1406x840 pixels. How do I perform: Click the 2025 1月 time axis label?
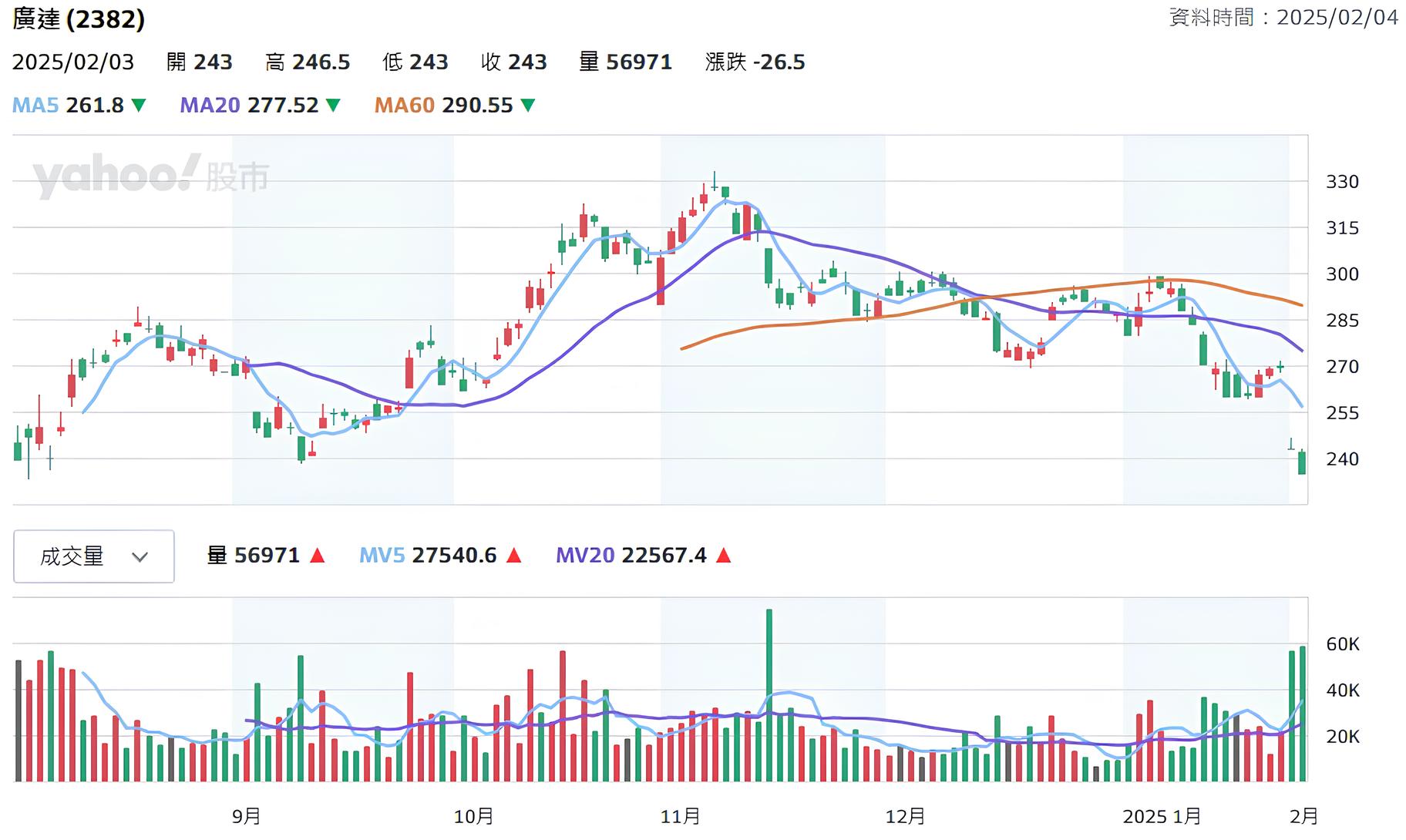[x=1162, y=816]
